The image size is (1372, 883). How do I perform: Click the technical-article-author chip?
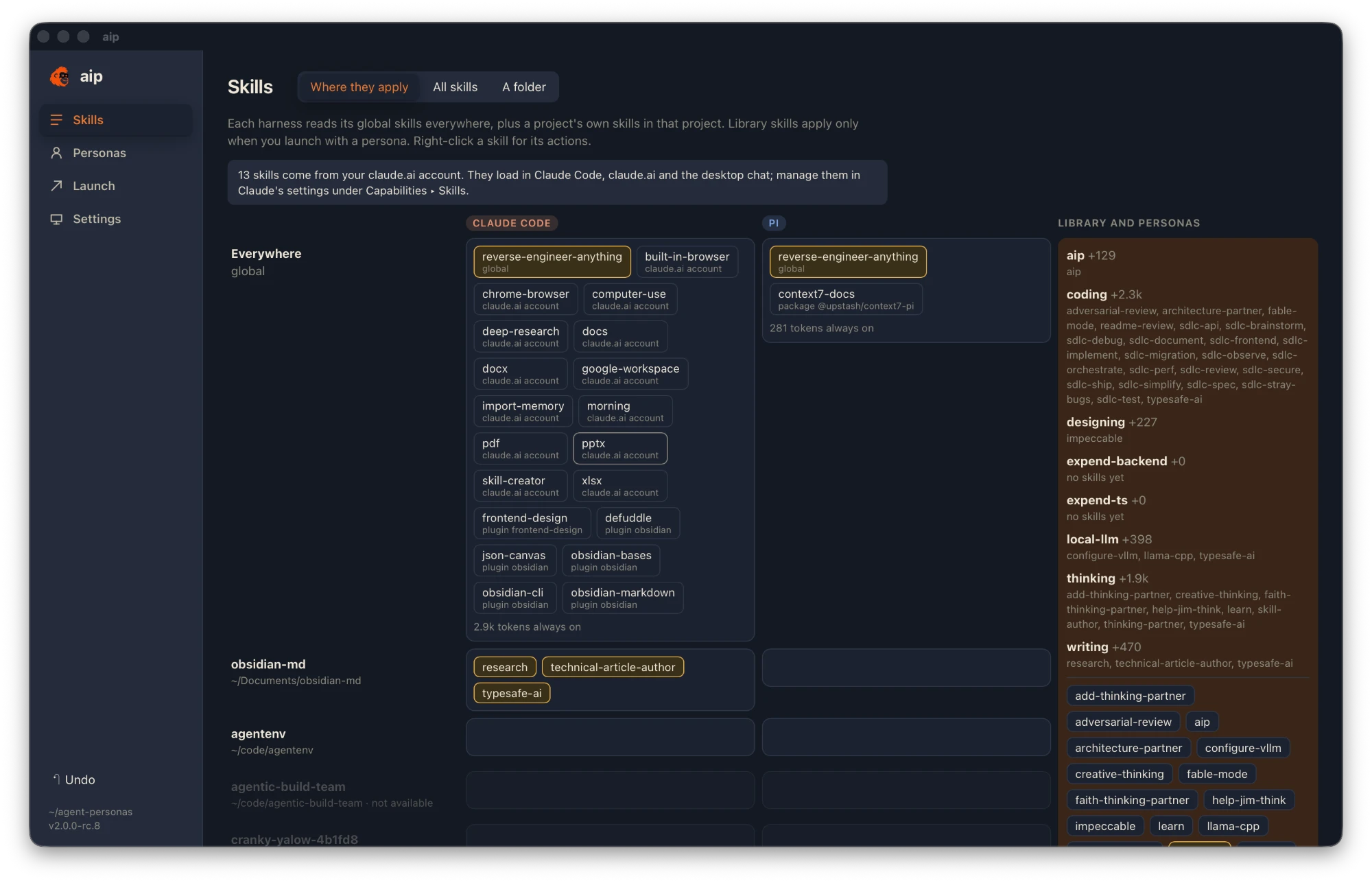(613, 667)
